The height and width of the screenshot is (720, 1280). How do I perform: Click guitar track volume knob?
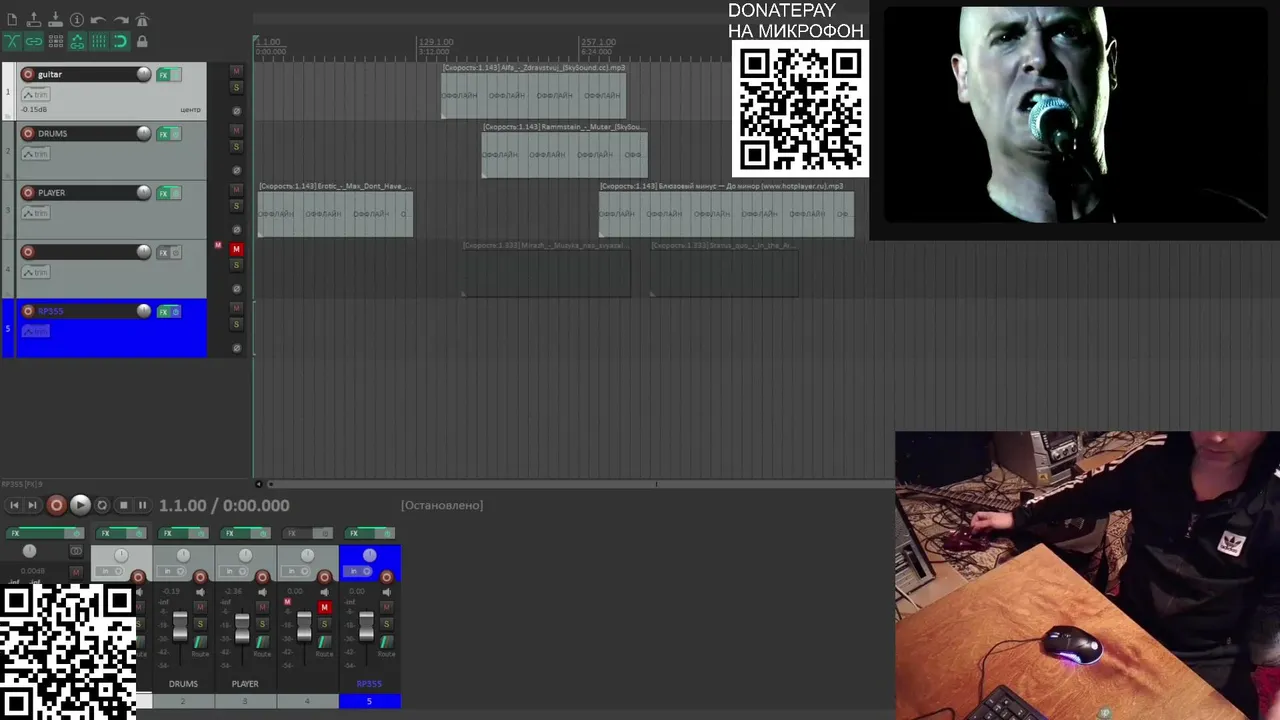(144, 74)
